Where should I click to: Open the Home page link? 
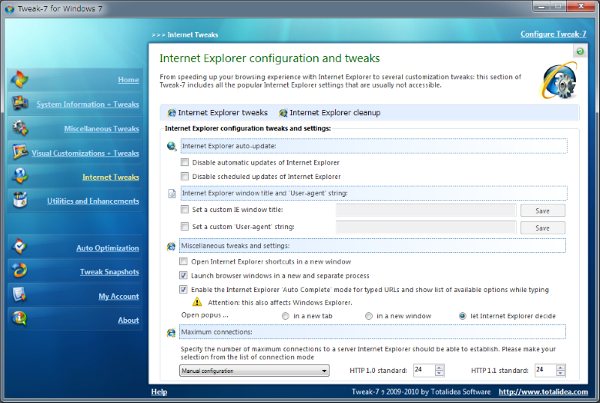click(x=128, y=80)
